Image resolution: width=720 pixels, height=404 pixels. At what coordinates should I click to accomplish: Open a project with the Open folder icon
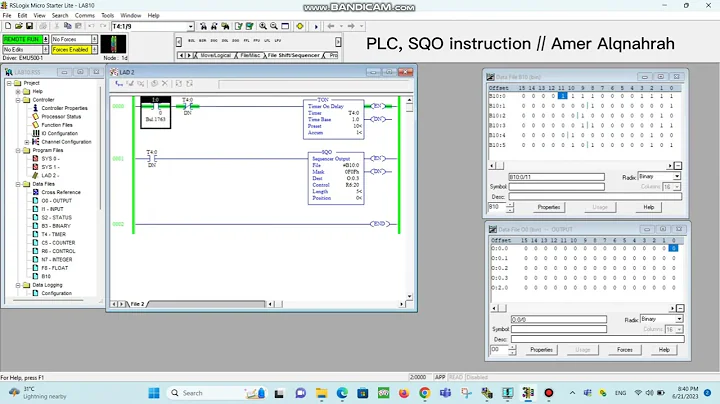[18, 26]
